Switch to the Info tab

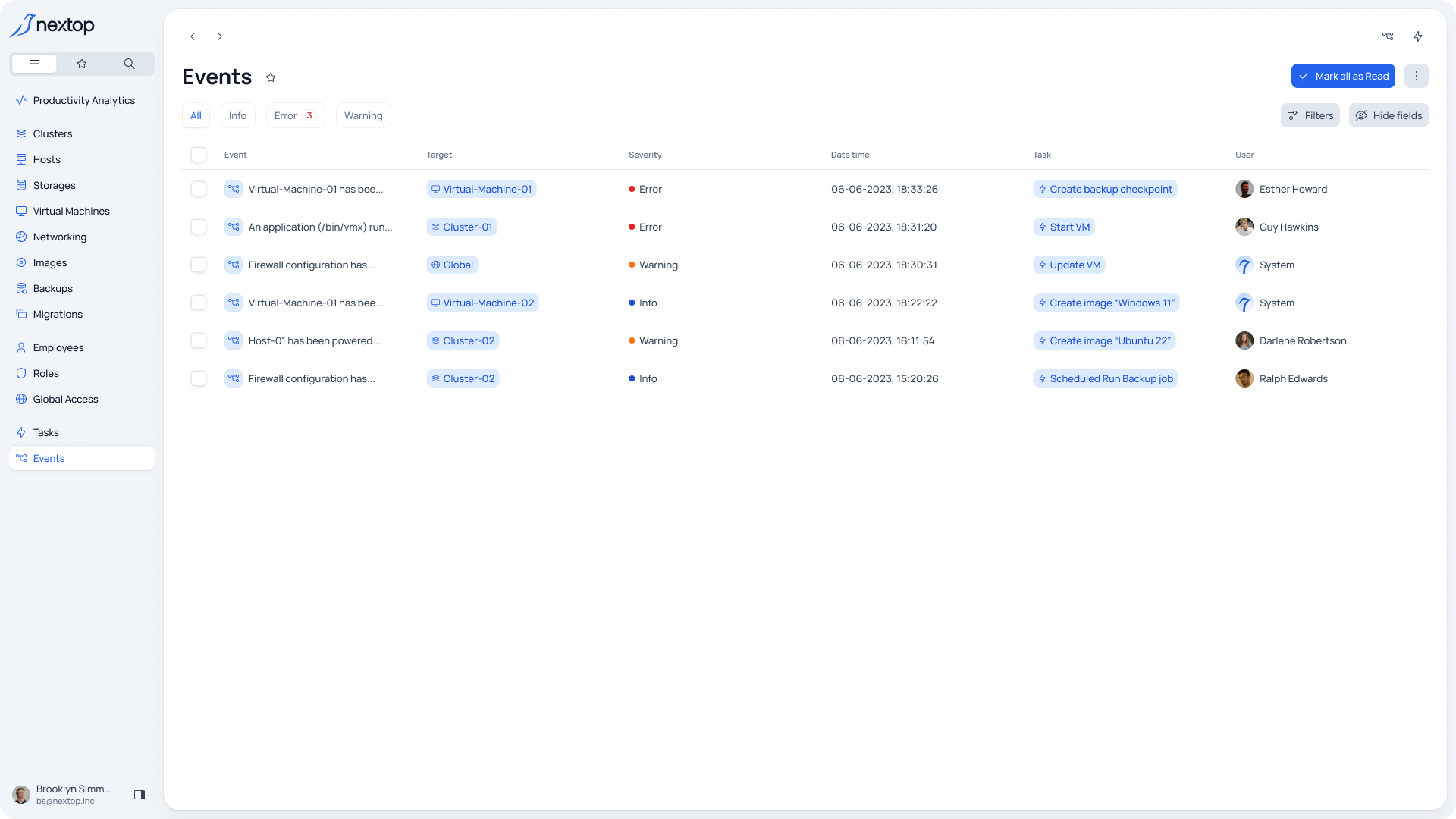pyautogui.click(x=238, y=115)
